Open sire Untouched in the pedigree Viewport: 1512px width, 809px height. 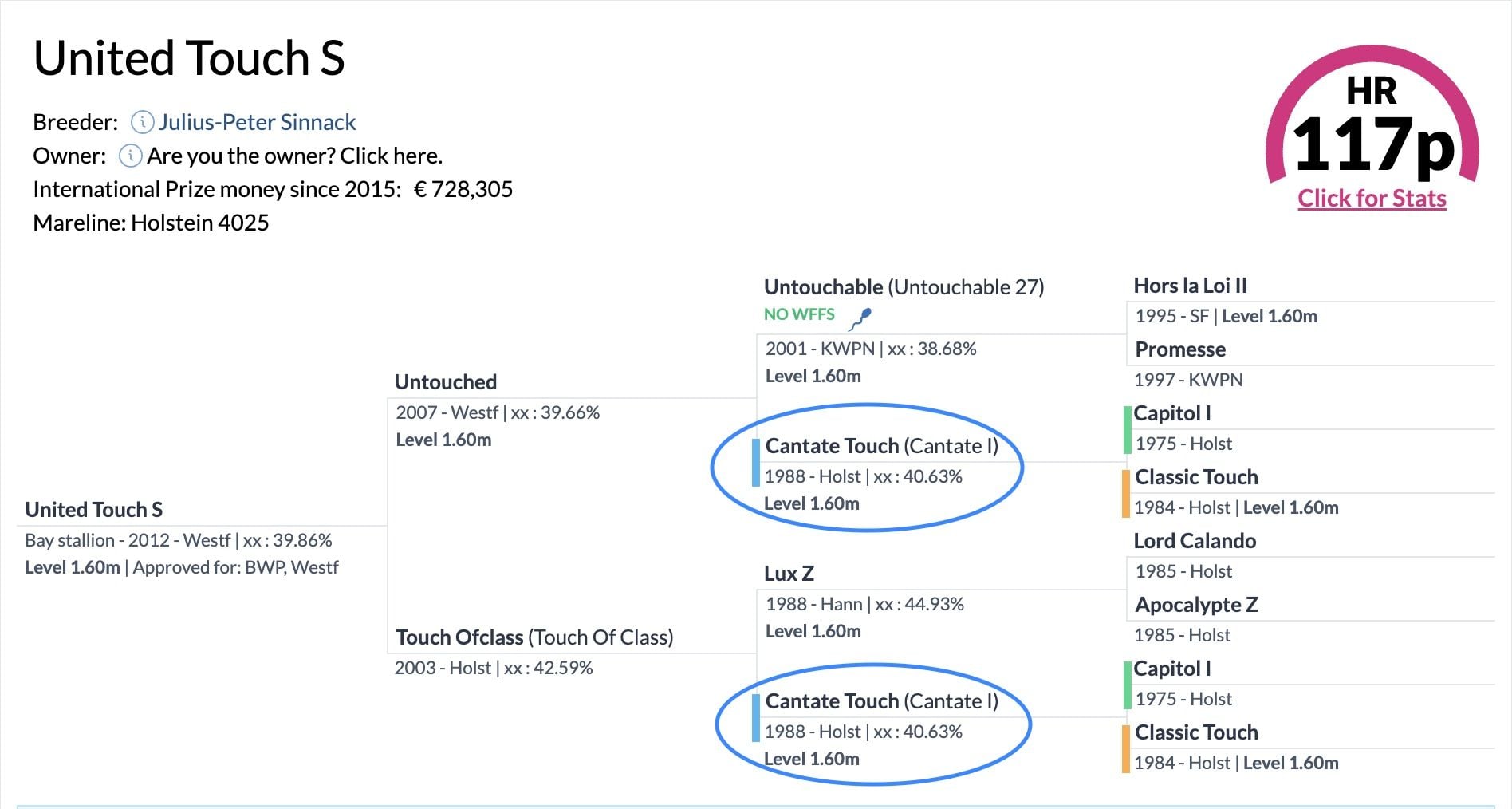446,382
